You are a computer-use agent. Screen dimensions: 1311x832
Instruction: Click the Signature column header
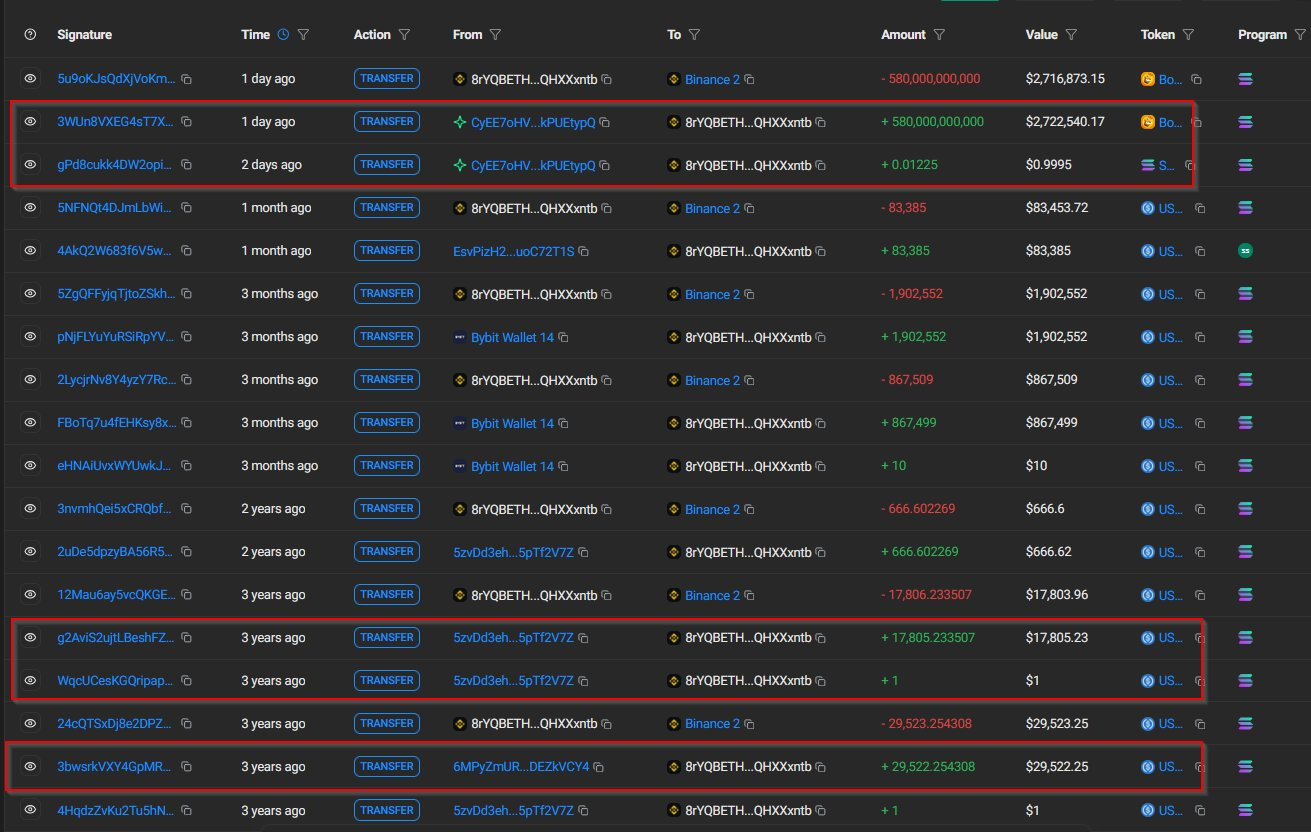[84, 34]
